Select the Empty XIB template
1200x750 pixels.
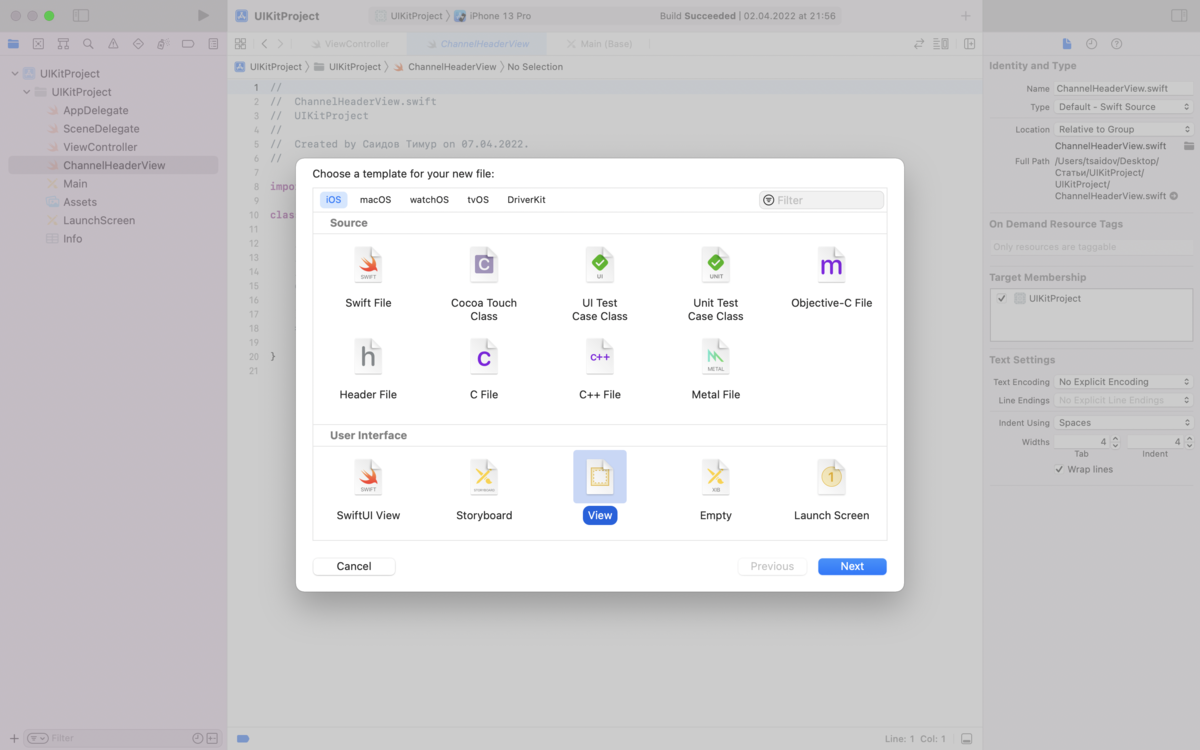(x=716, y=490)
